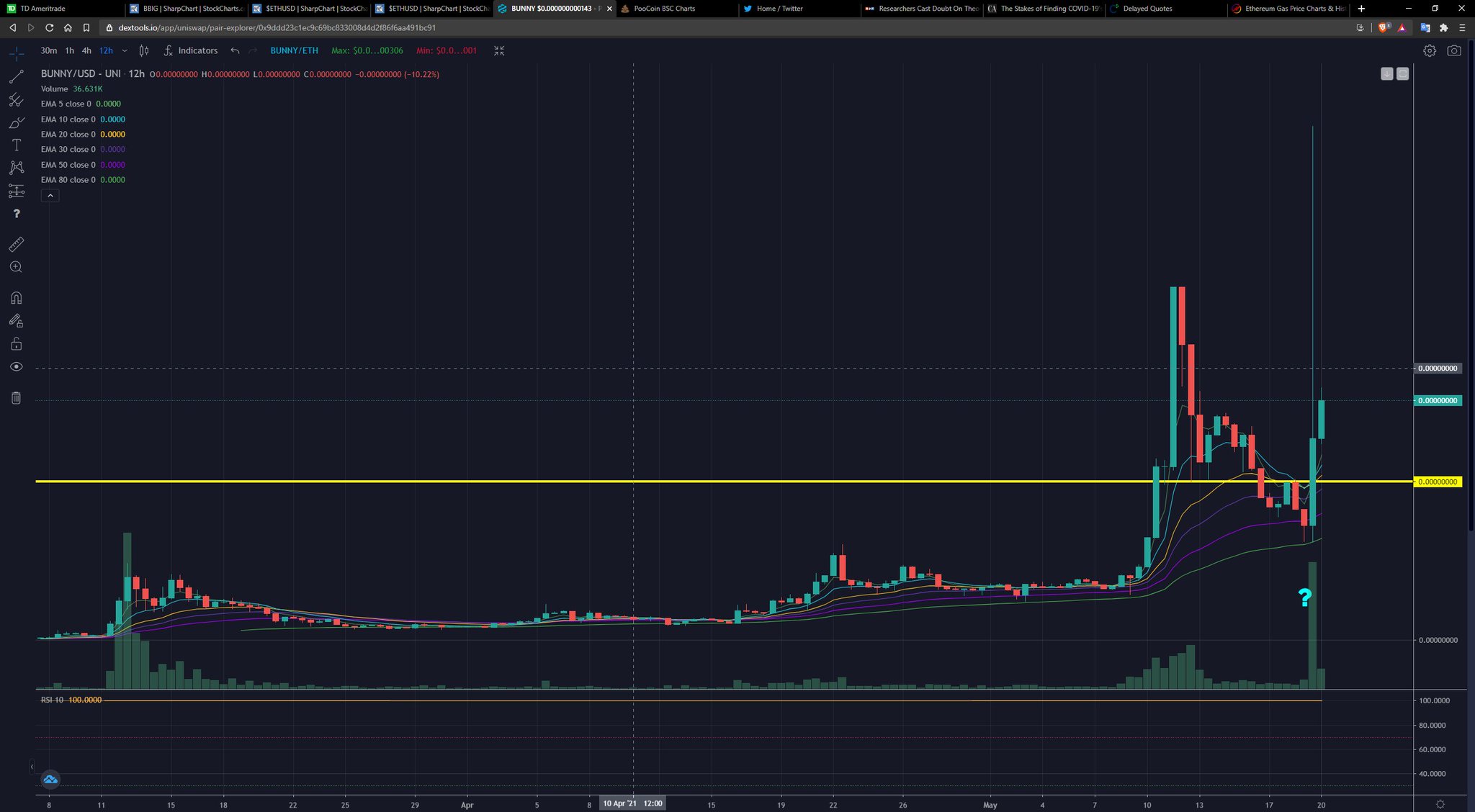Select the Text annotation tool
Viewport: 1475px width, 812px height.
point(16,145)
